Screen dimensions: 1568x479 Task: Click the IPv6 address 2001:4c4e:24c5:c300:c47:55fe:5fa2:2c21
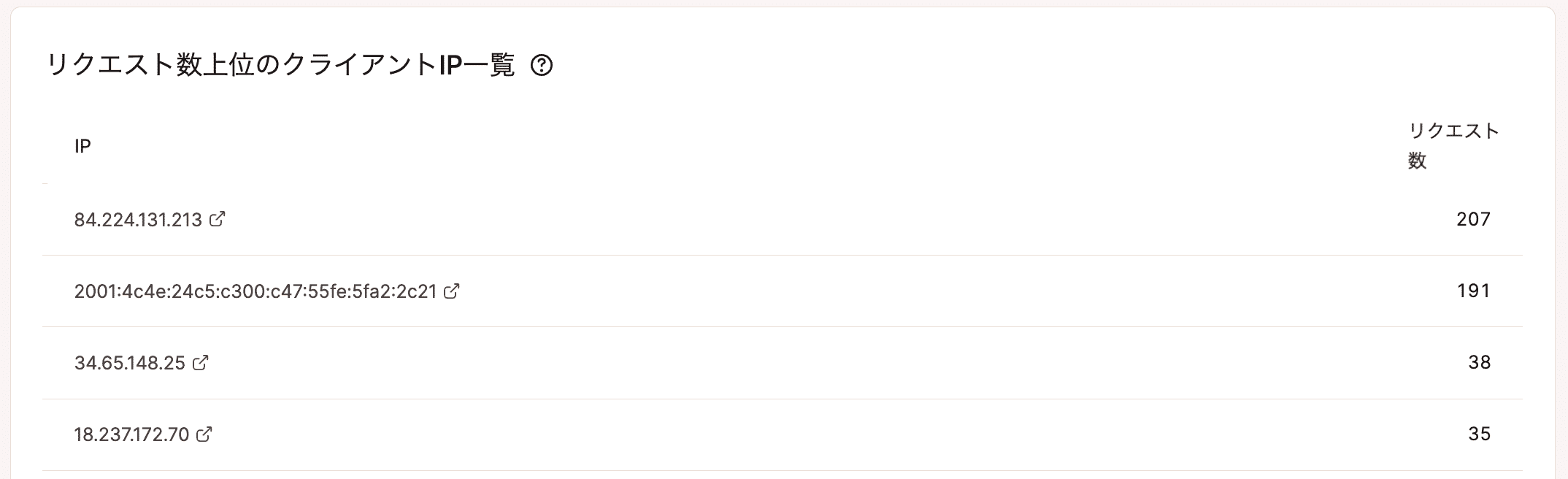click(x=255, y=291)
